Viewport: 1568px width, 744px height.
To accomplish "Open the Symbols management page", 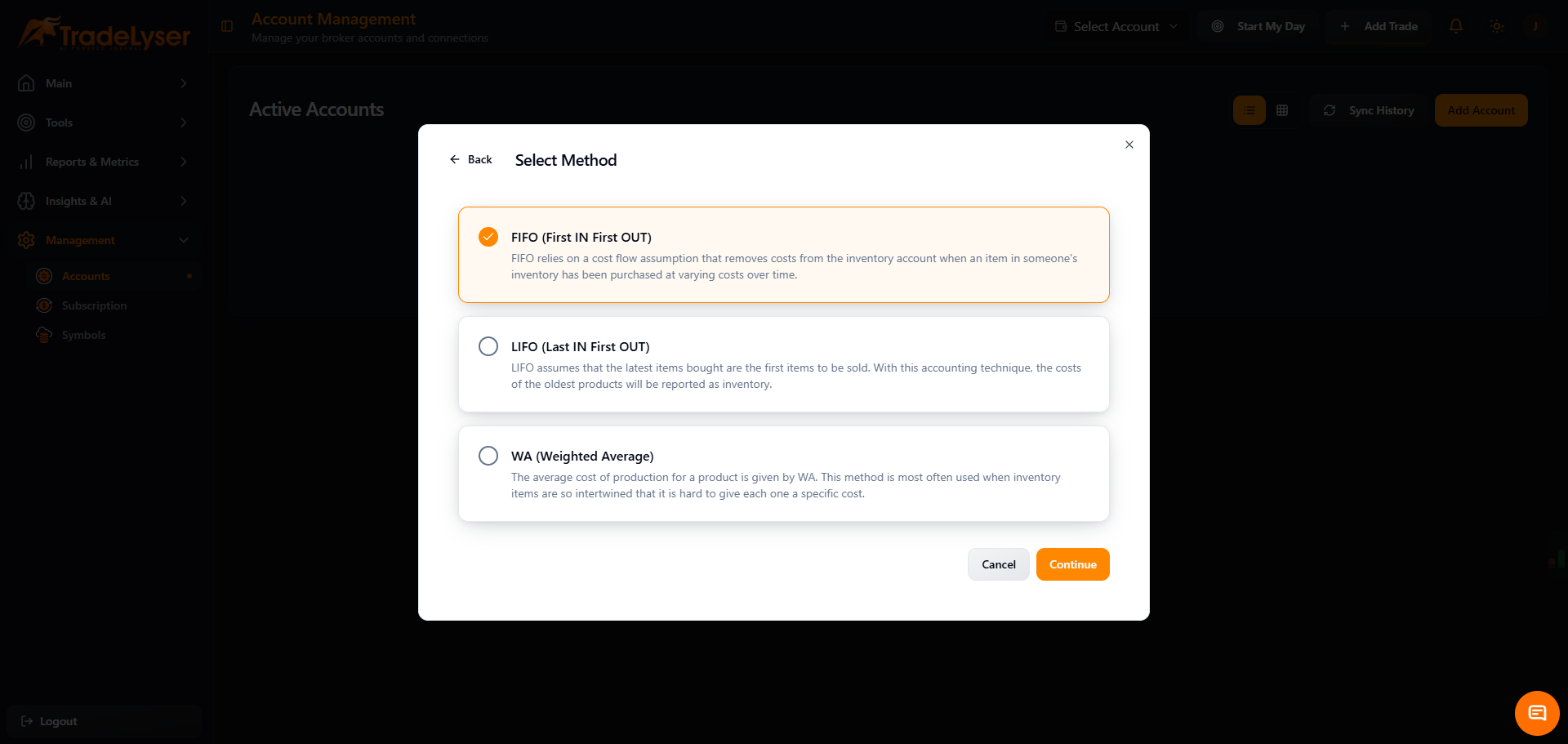I will pos(84,335).
